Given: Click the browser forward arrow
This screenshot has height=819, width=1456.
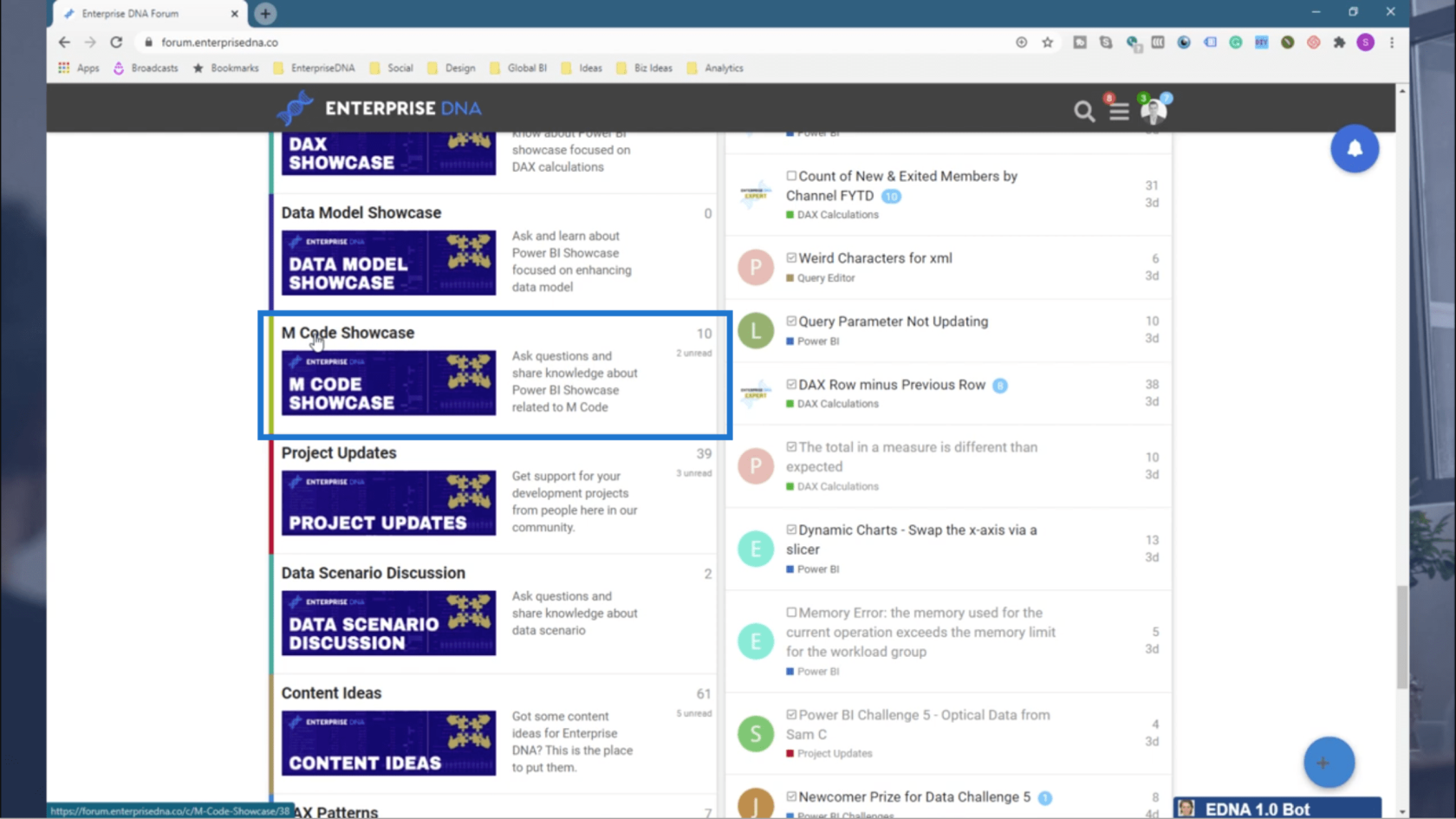Looking at the screenshot, I should pos(90,42).
